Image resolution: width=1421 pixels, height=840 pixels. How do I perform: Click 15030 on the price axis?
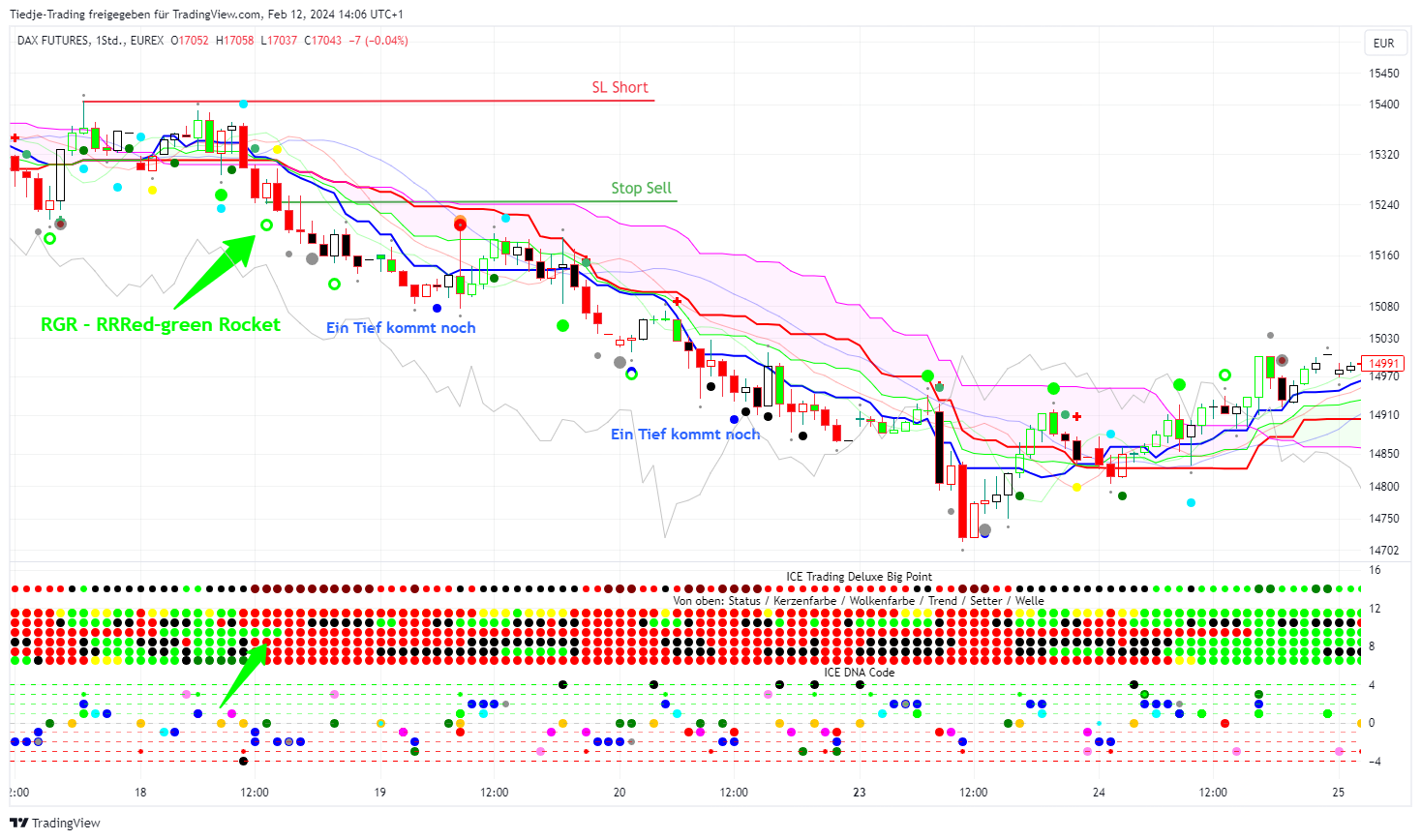1384,338
